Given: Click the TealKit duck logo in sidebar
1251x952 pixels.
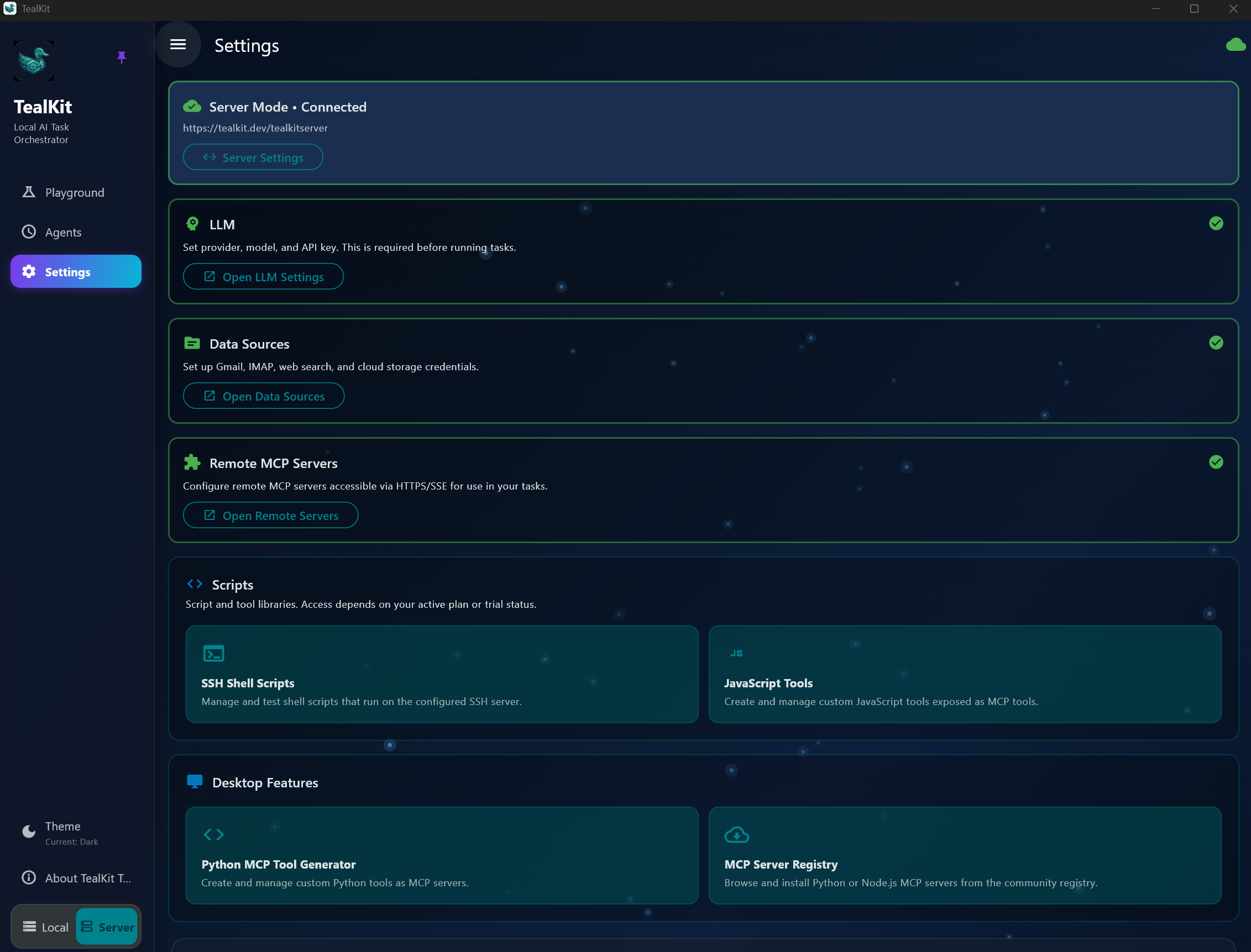Looking at the screenshot, I should [x=33, y=61].
